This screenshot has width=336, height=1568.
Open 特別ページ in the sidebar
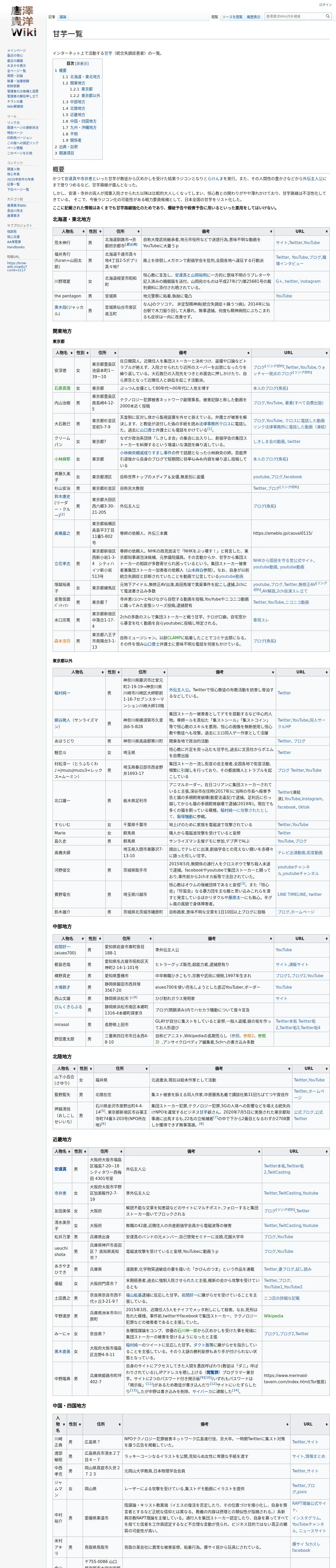point(15,133)
